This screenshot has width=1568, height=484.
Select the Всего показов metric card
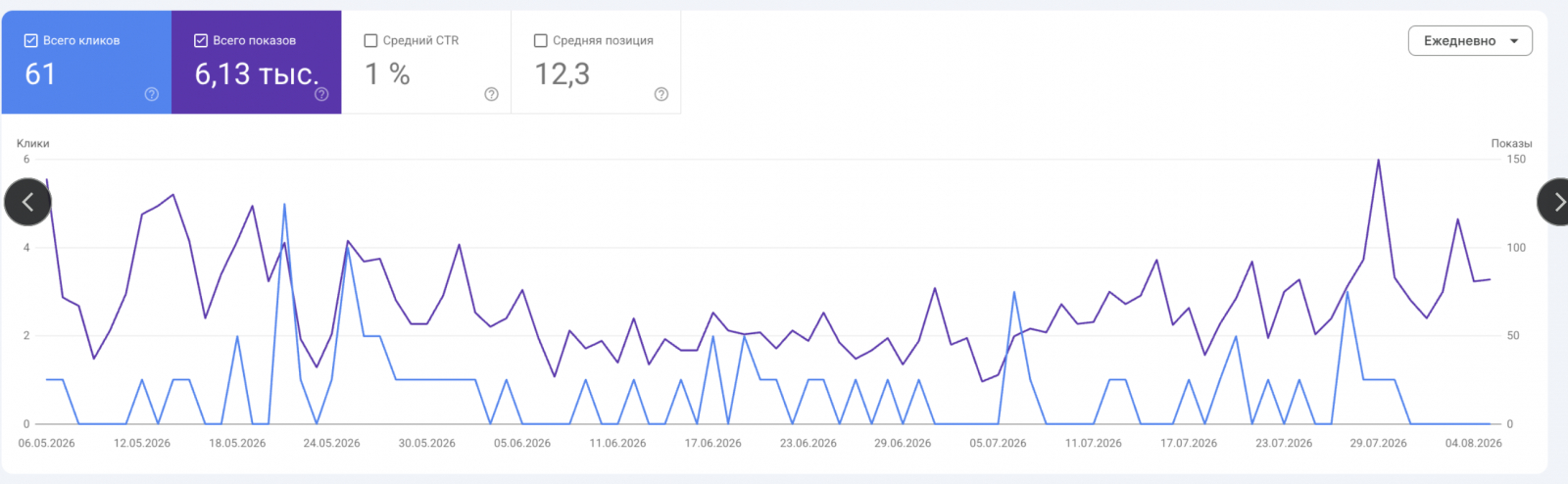click(257, 63)
